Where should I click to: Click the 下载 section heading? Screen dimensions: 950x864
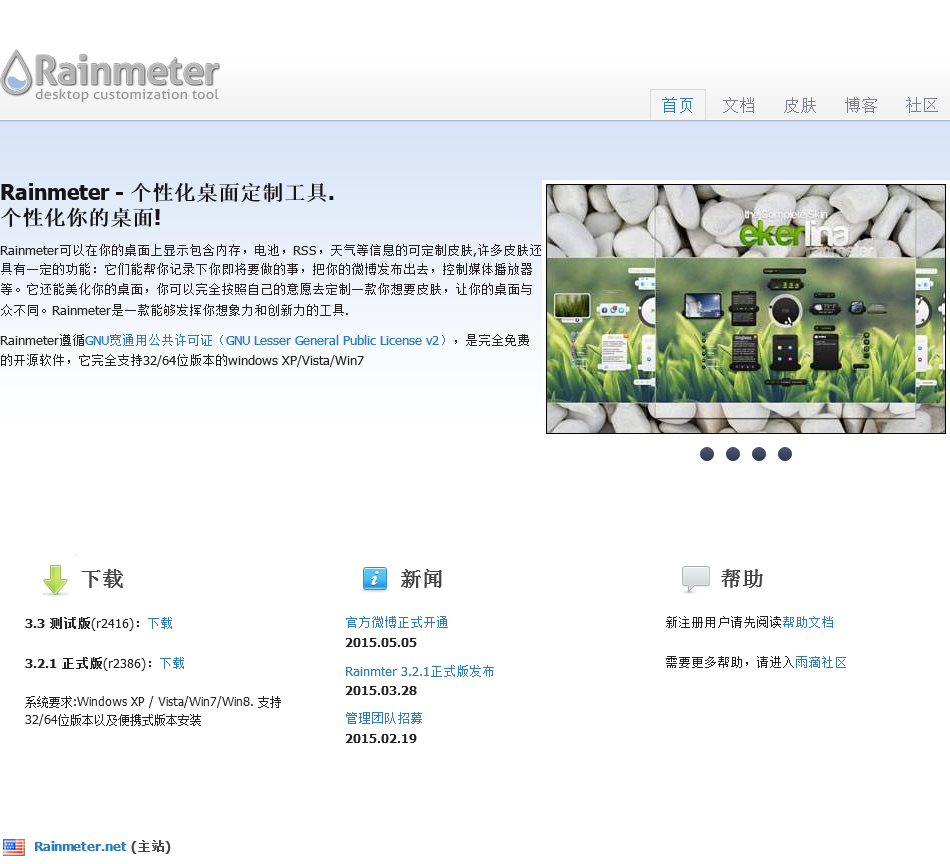(102, 579)
